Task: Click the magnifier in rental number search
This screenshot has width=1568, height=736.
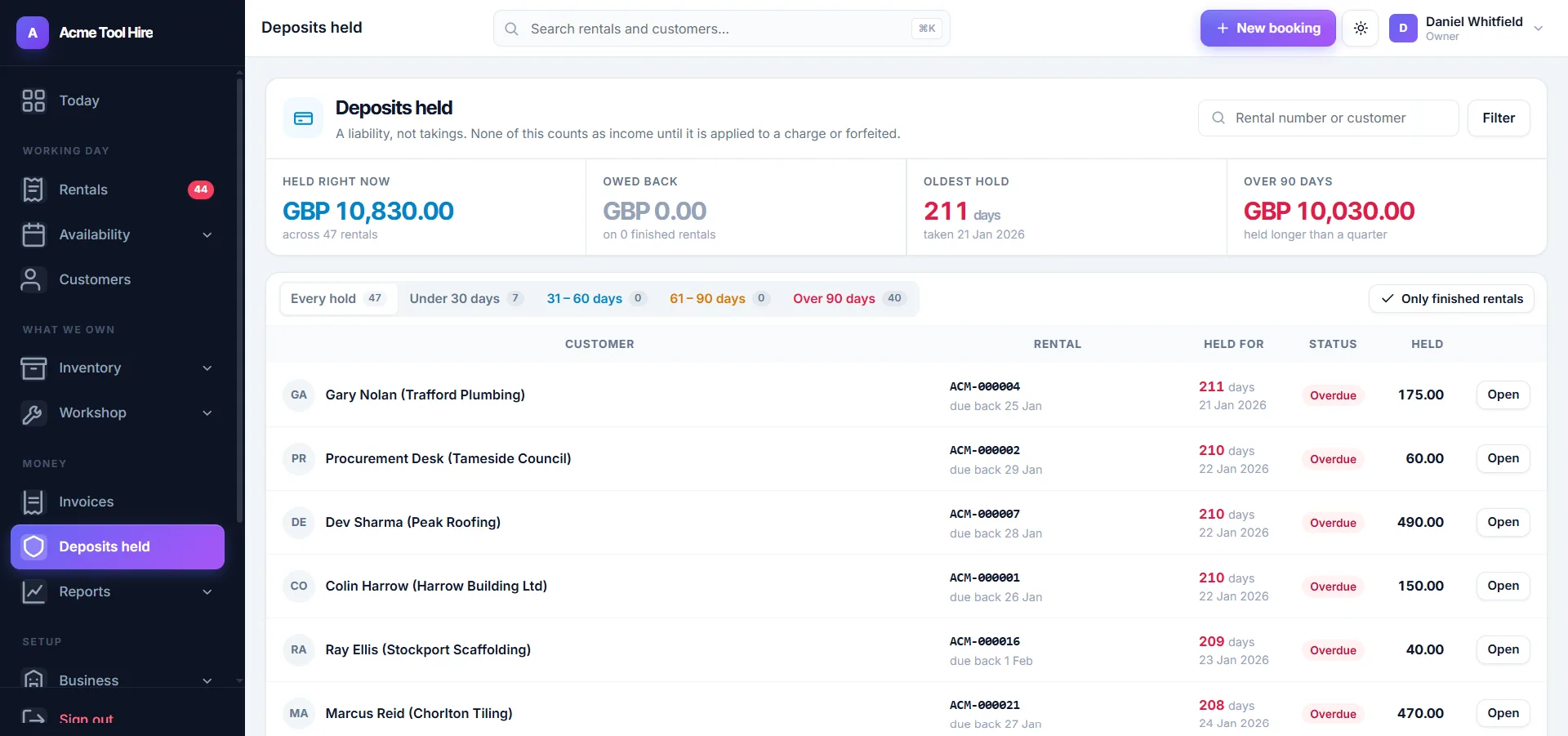Action: tap(1218, 118)
